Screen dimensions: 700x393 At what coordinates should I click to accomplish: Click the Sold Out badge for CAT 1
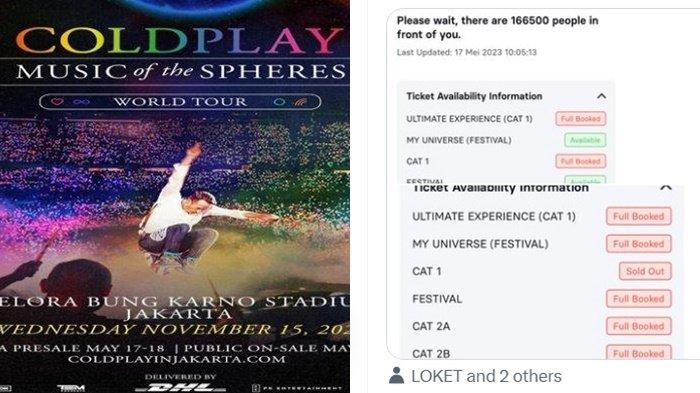pyautogui.click(x=645, y=271)
